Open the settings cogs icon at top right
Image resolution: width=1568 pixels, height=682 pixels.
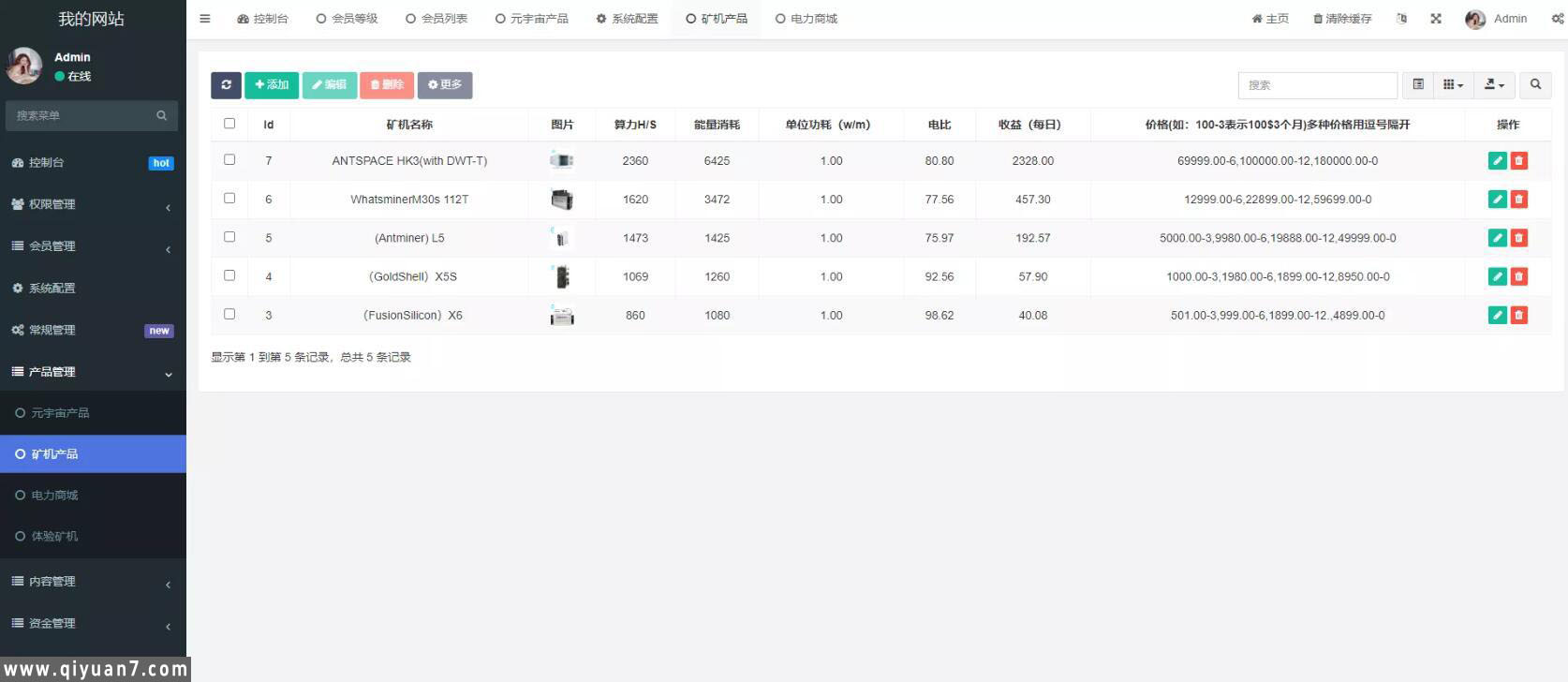coord(1558,19)
